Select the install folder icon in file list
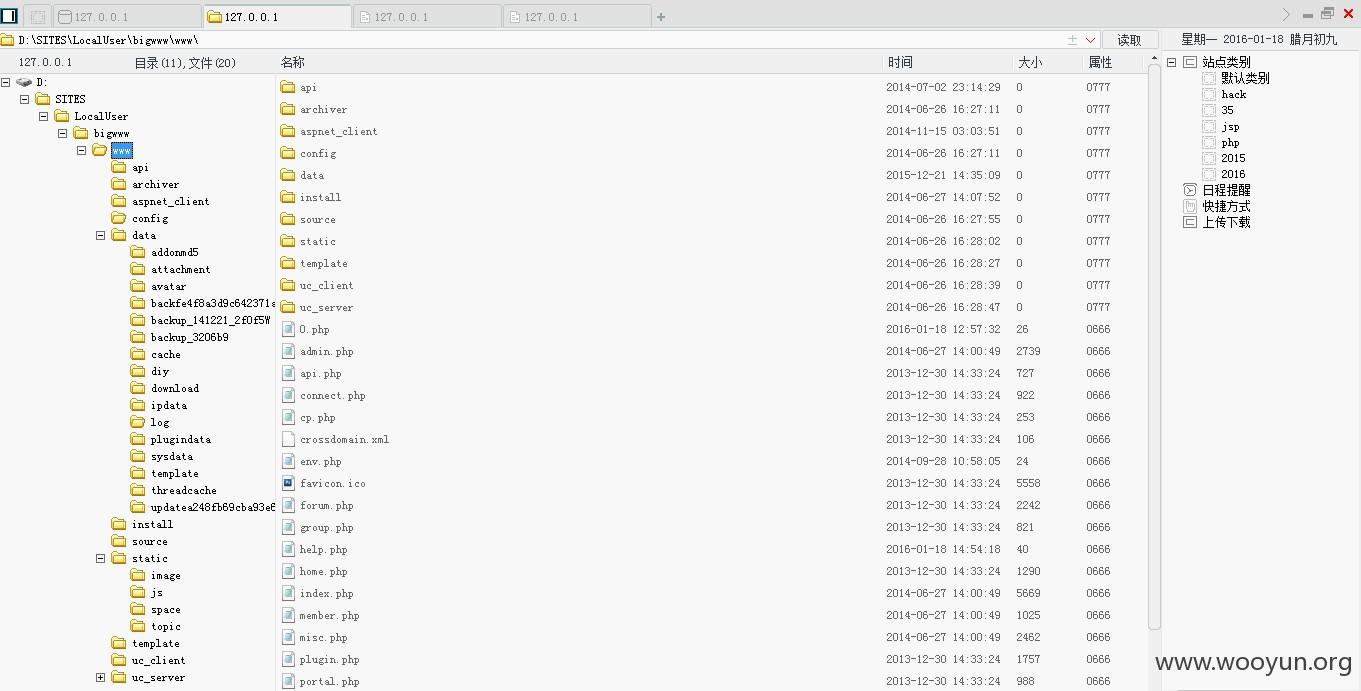The height and width of the screenshot is (691, 1361). pos(288,197)
